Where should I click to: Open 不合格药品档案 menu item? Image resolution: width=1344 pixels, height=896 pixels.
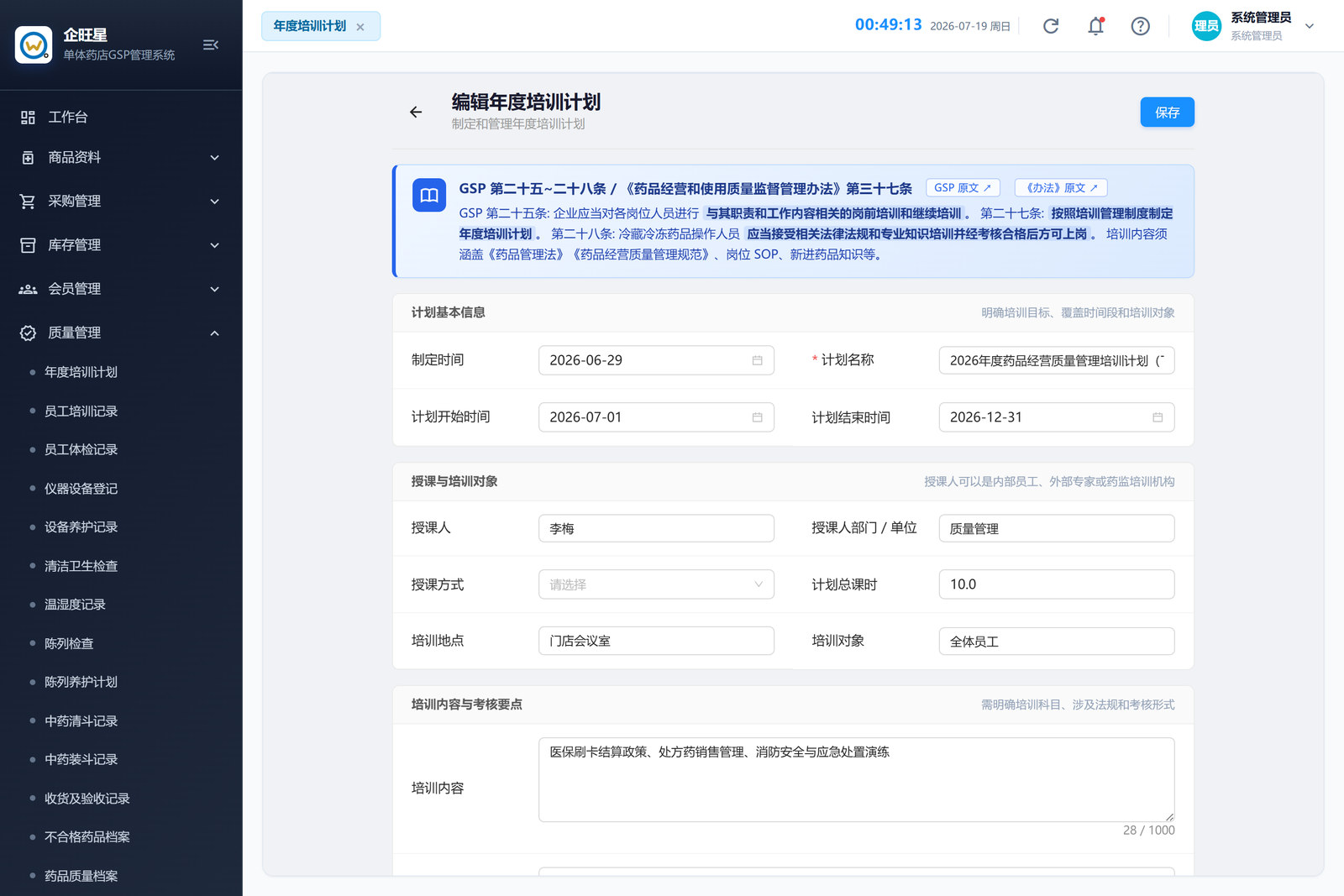click(x=87, y=836)
